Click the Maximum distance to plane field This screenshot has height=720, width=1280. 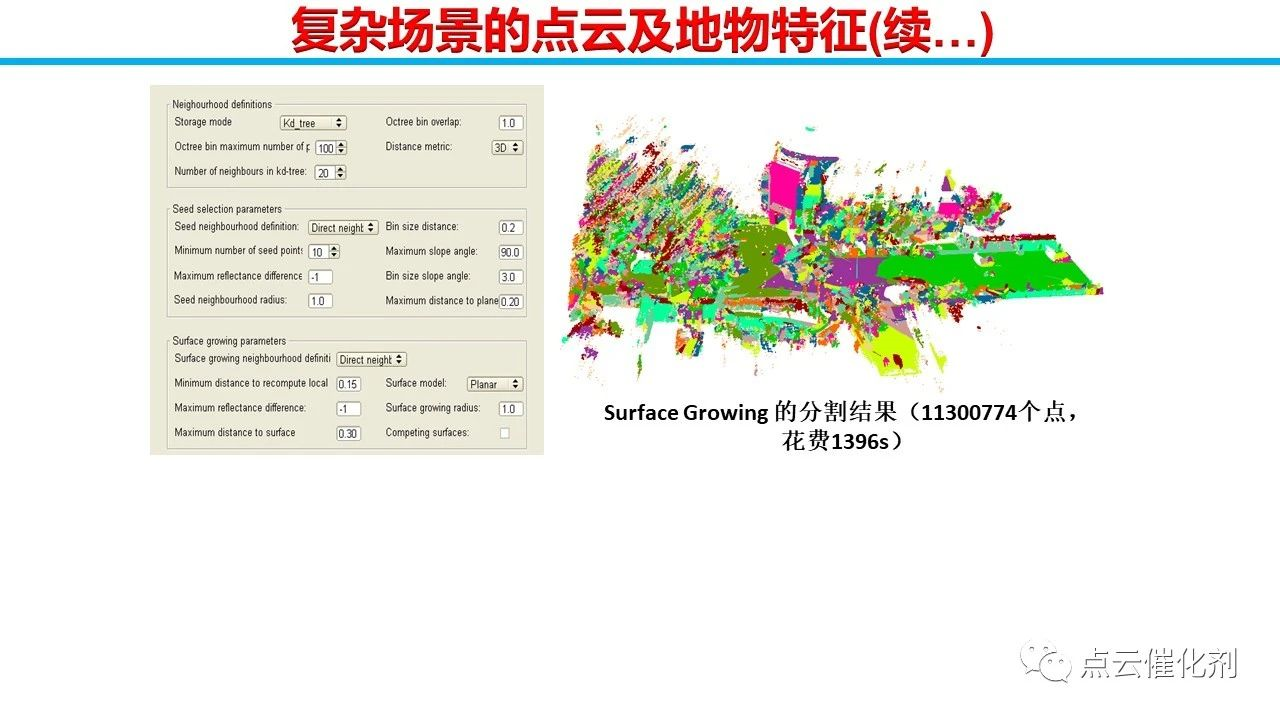pyautogui.click(x=511, y=301)
